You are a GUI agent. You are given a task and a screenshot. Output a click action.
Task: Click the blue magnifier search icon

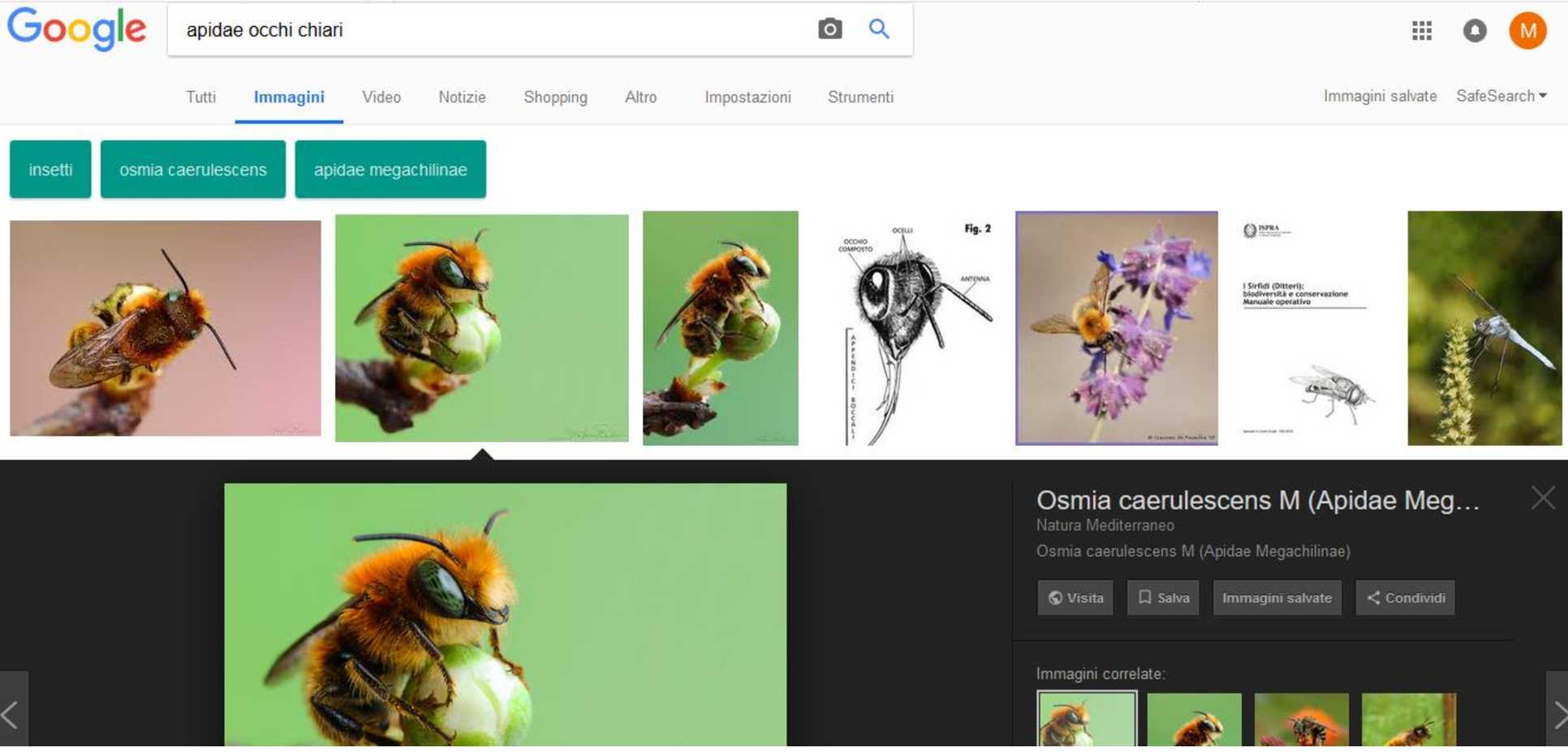[x=879, y=29]
